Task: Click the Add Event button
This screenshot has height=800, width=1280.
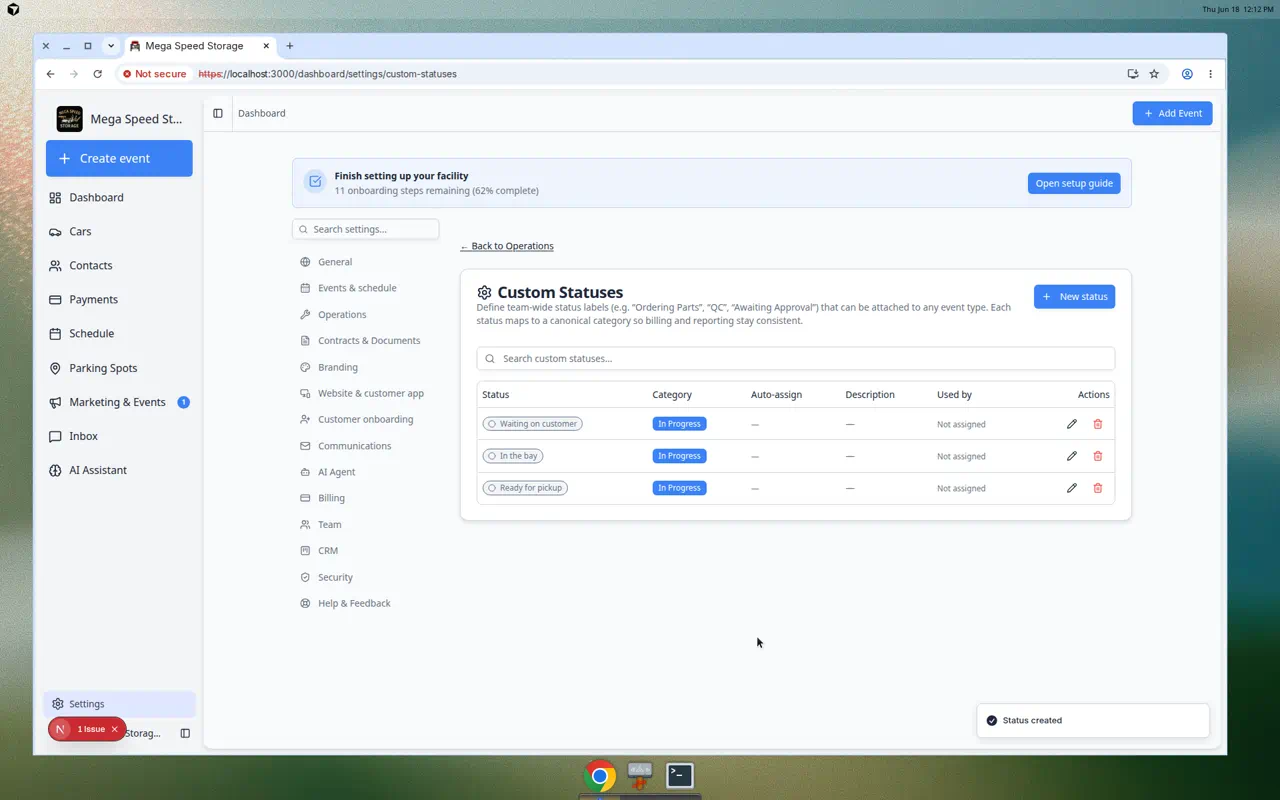Action: click(x=1172, y=113)
